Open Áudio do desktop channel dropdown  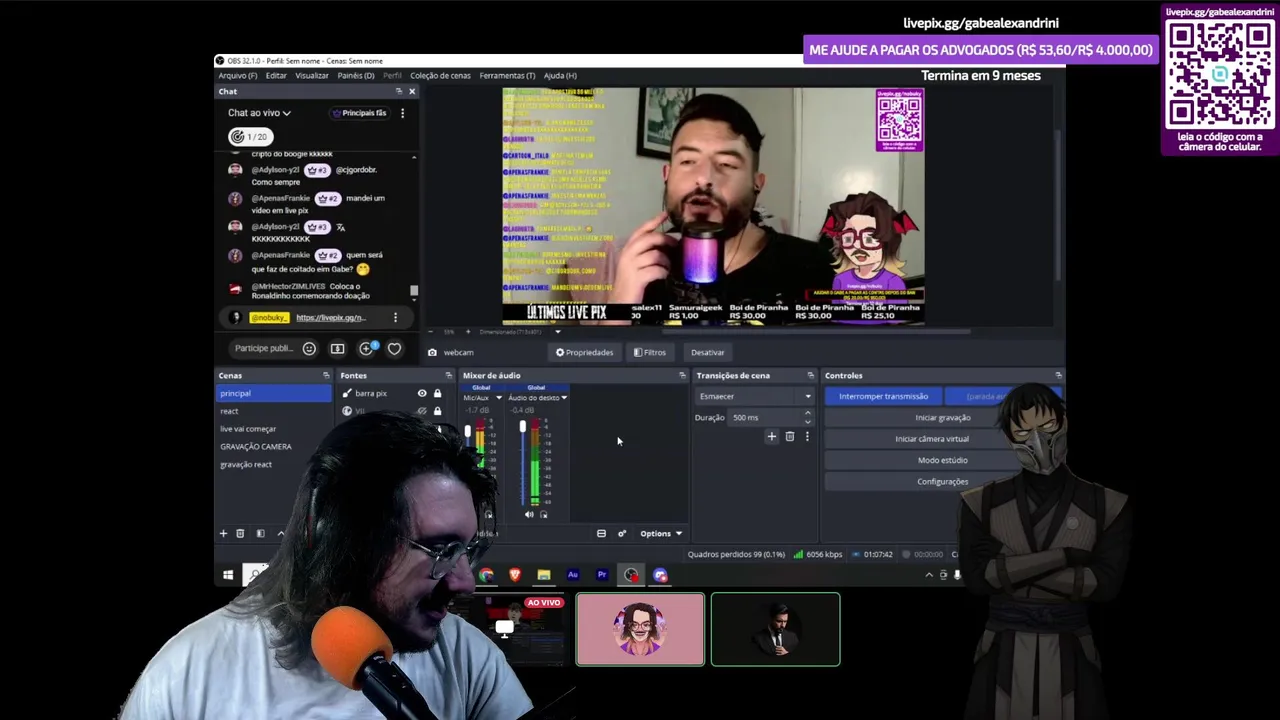coord(564,398)
